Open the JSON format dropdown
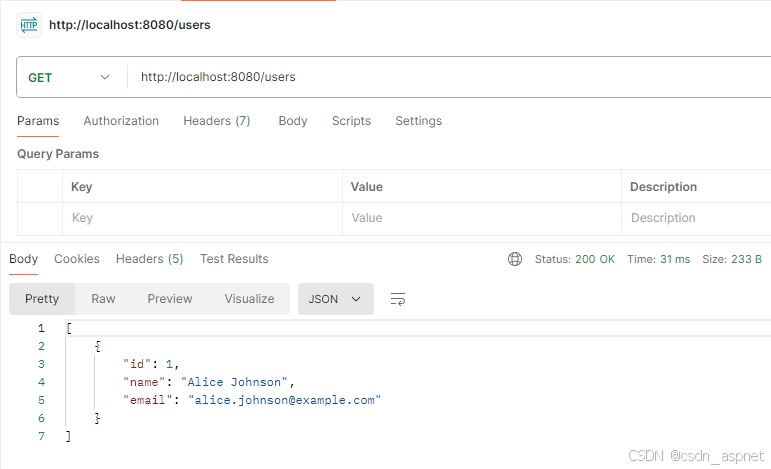 336,299
